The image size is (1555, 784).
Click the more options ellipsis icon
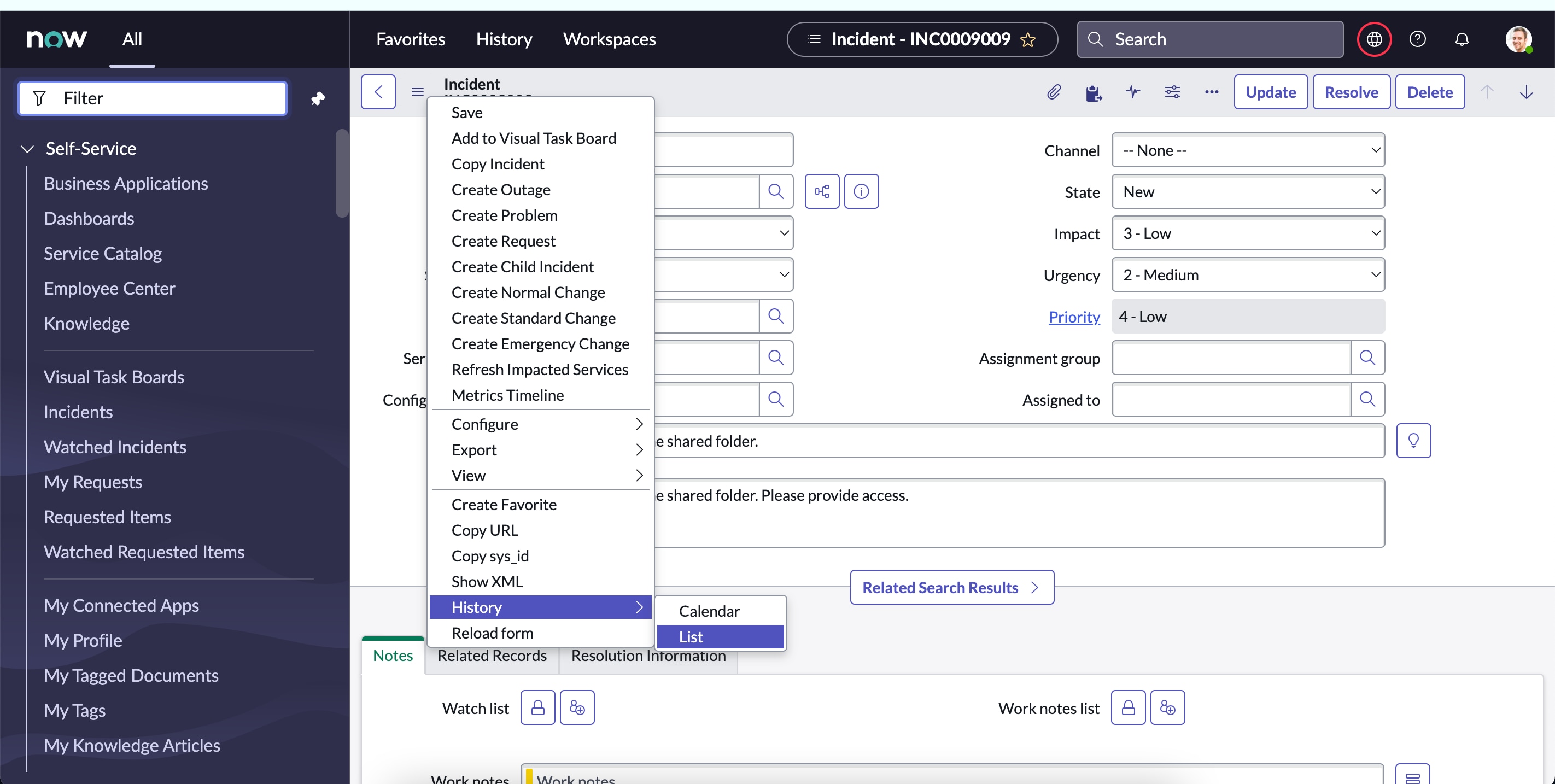pos(1212,92)
